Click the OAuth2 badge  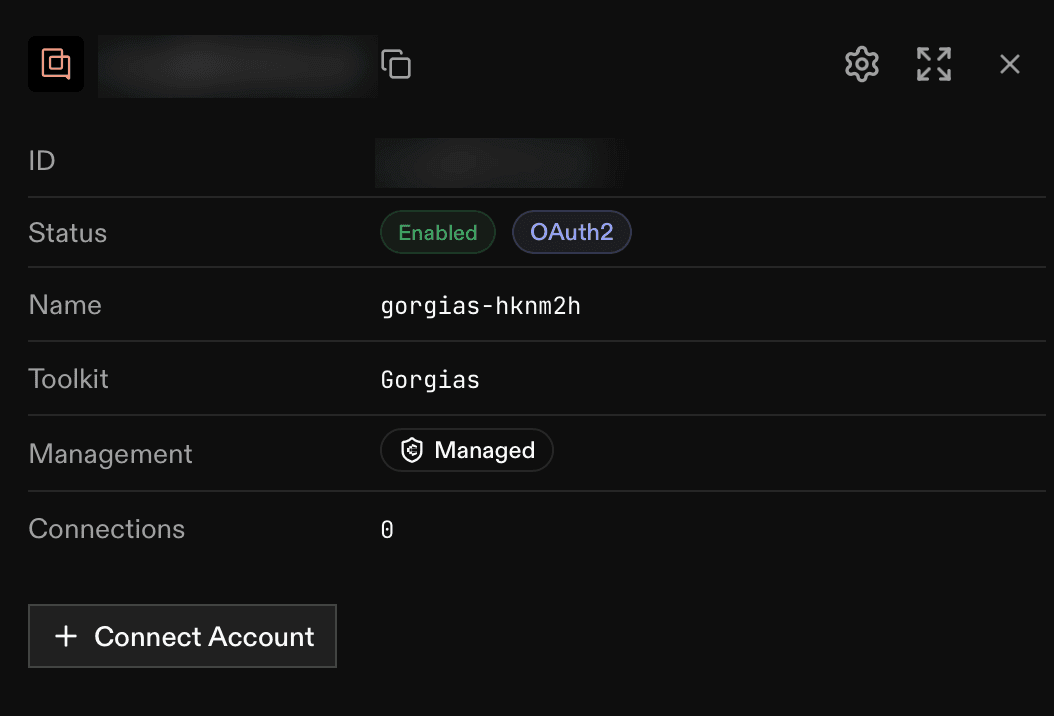(x=571, y=233)
